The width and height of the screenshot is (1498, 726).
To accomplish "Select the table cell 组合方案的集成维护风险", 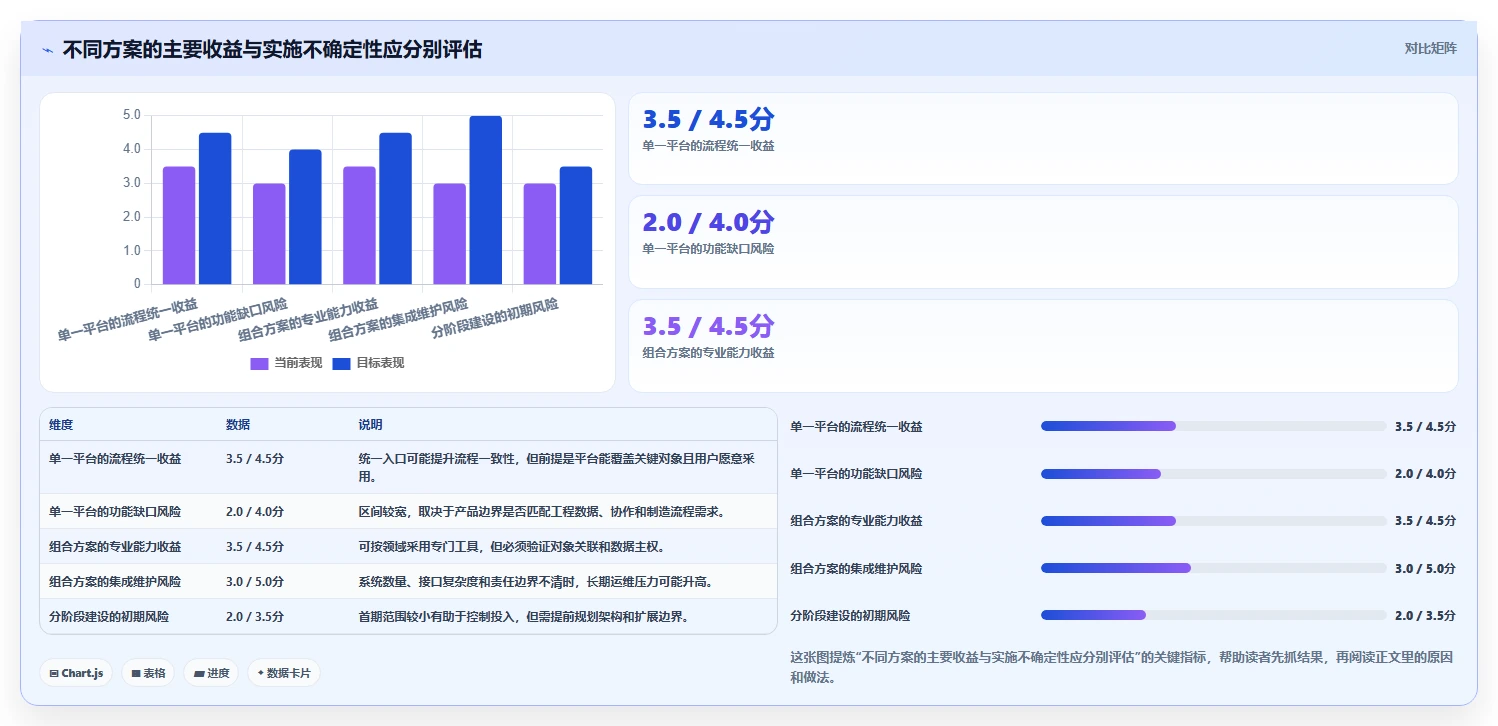I will [115, 581].
